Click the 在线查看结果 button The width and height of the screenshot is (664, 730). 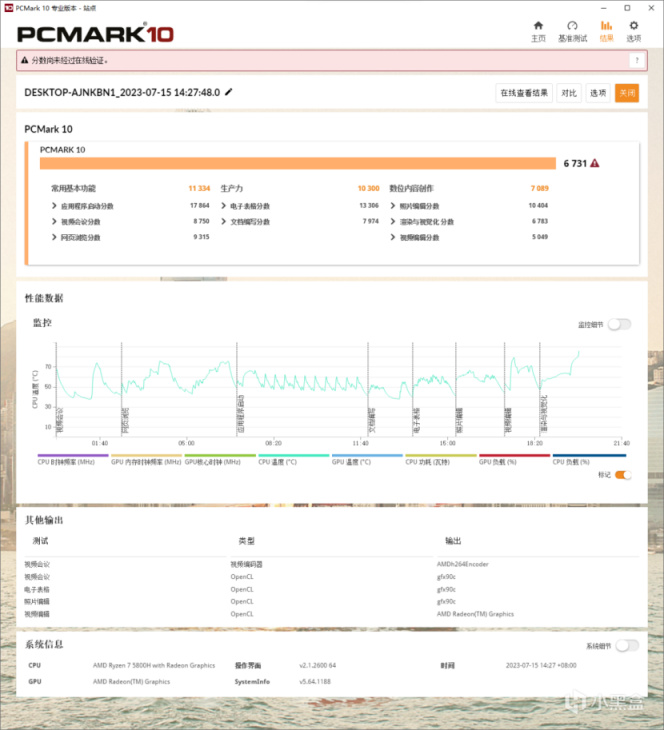(x=524, y=93)
